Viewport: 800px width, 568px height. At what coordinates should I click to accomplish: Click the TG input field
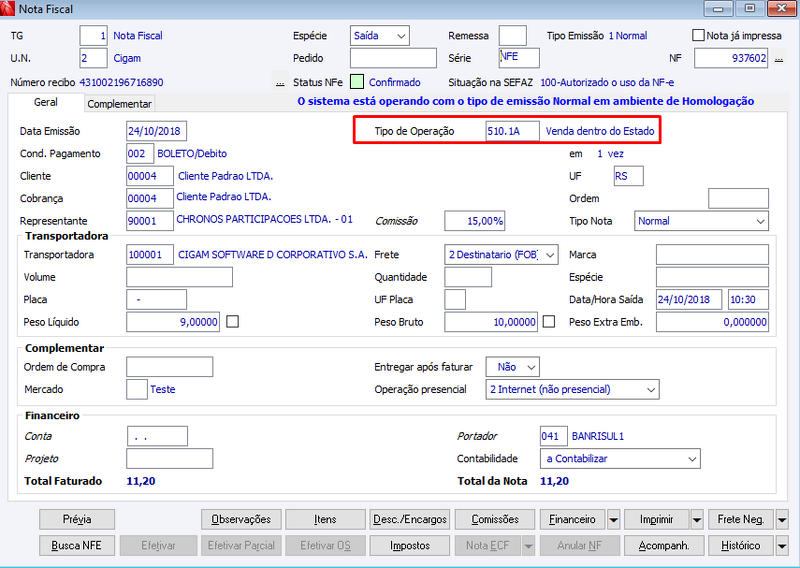click(93, 36)
